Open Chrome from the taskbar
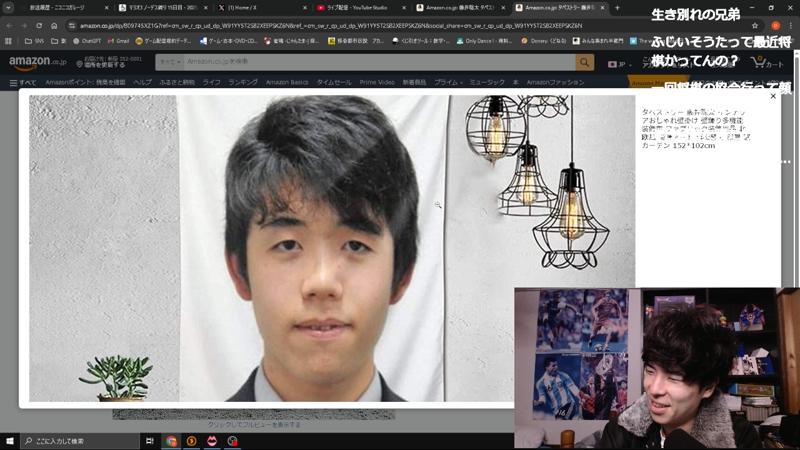800x450 pixels. point(171,441)
